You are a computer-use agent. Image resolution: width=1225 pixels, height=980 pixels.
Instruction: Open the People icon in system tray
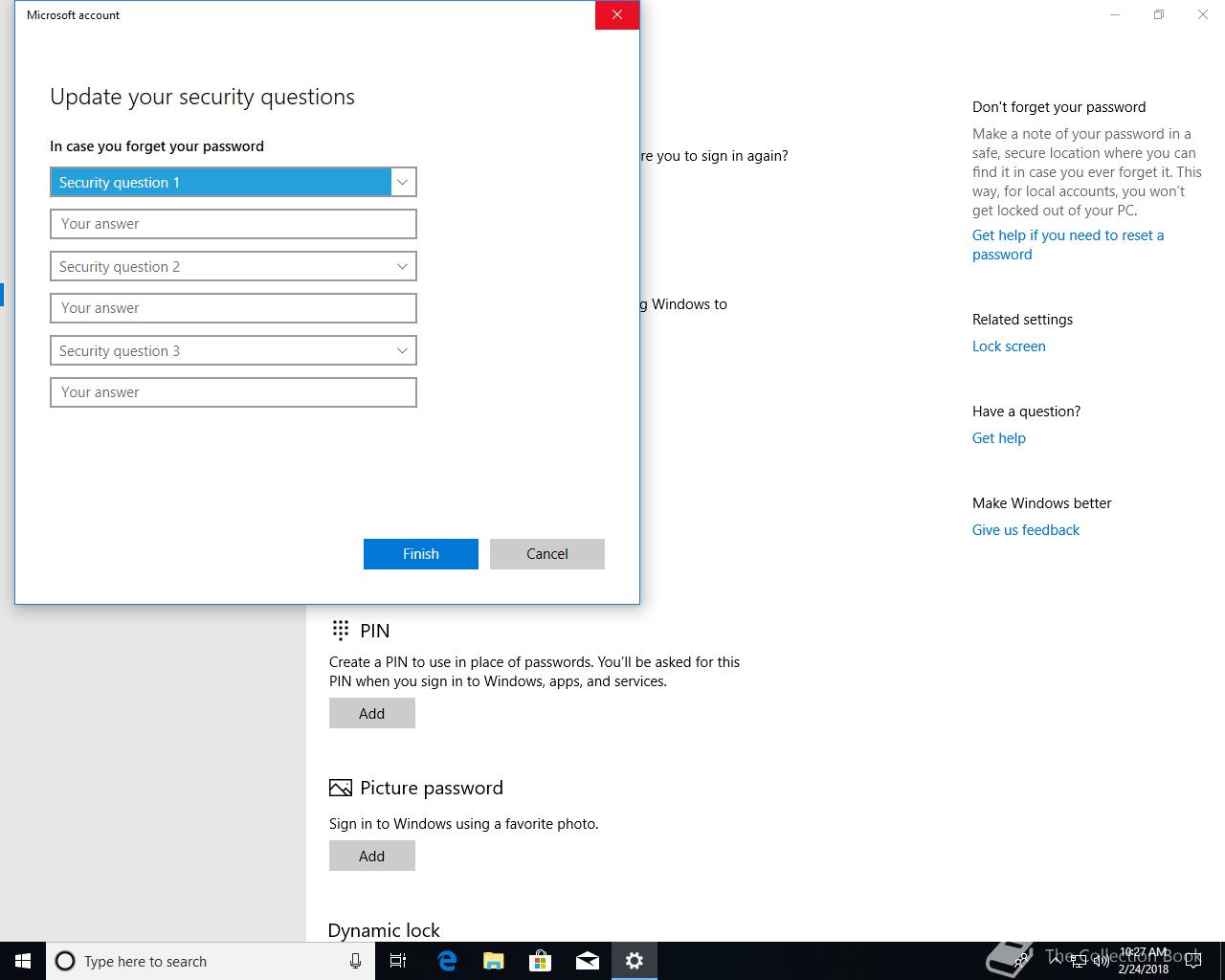click(1021, 961)
